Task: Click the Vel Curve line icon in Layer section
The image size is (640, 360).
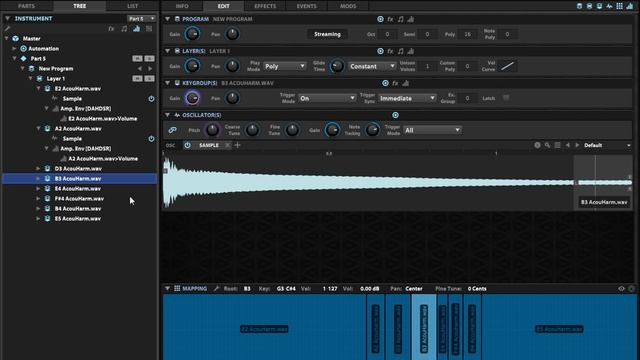Action: (507, 66)
